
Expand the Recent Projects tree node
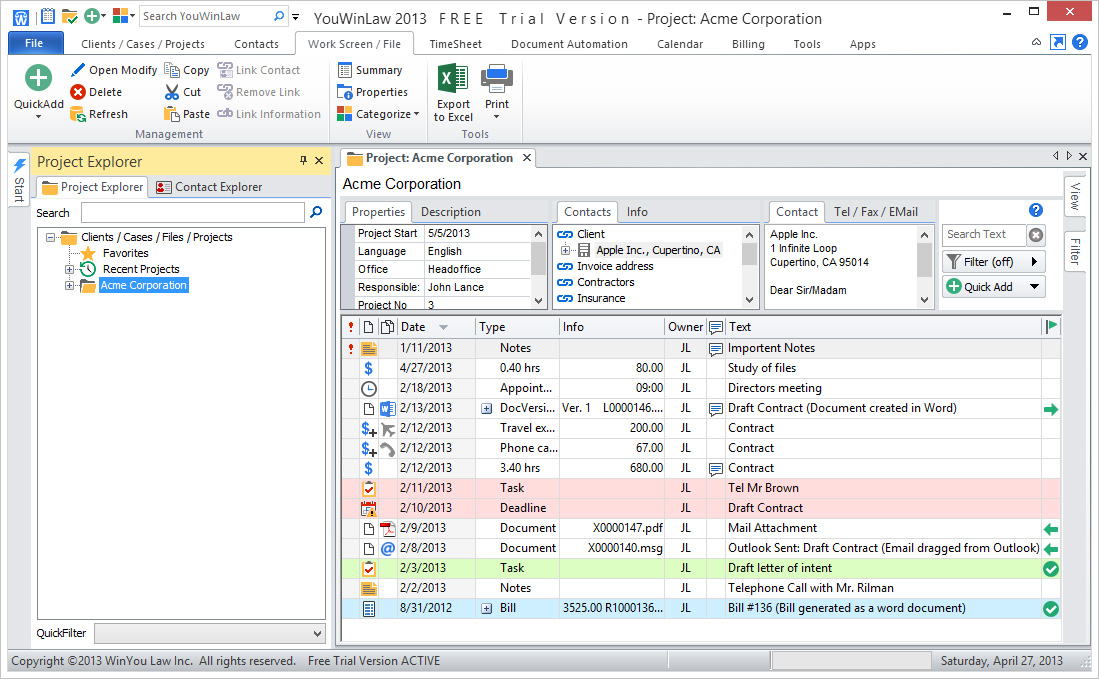[70, 269]
